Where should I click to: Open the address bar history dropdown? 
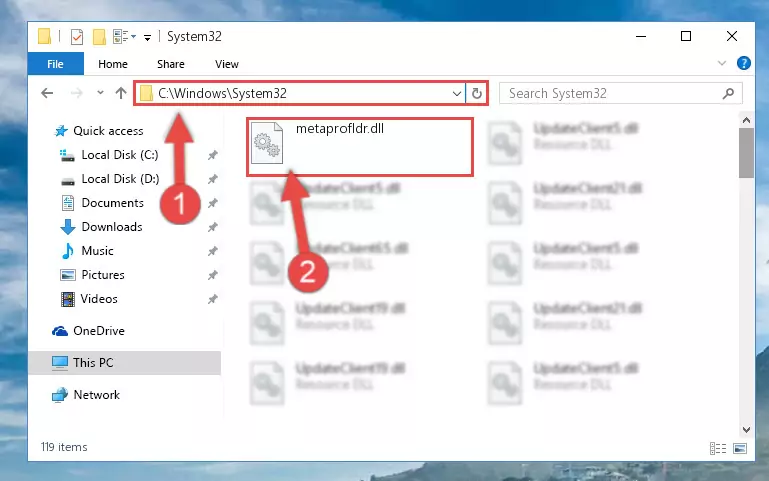click(x=457, y=93)
